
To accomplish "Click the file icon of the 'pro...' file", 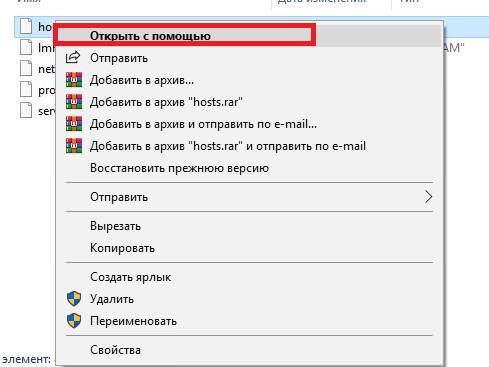I will pos(26,89).
